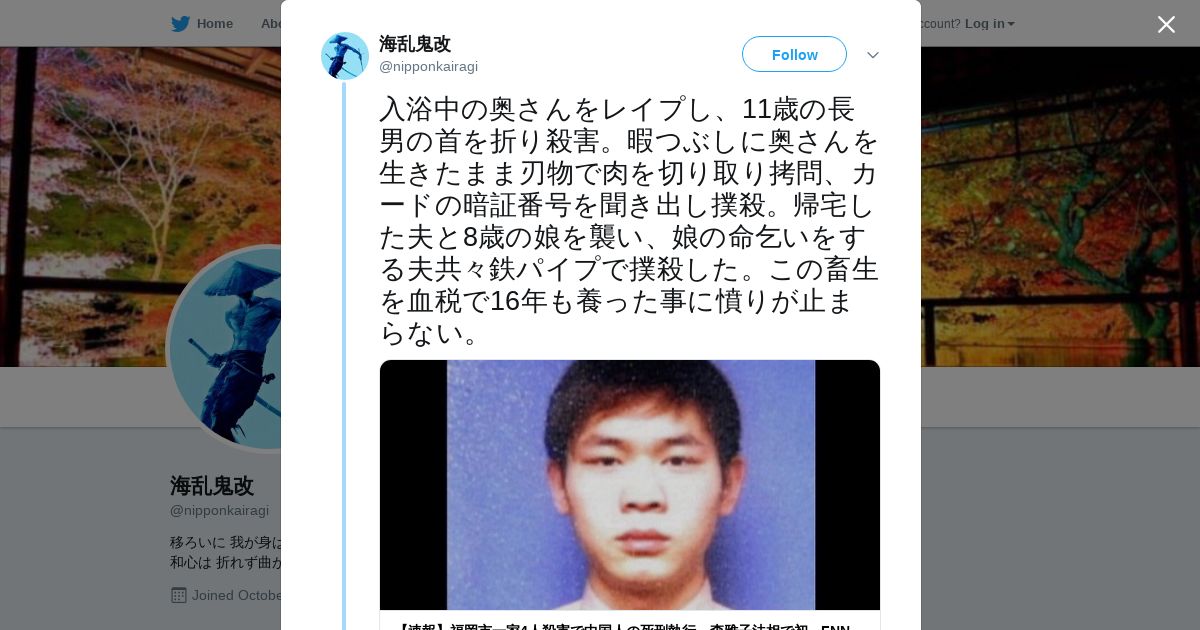This screenshot has height=630, width=1200.
Task: Expand the tweet's more options chevron
Action: (872, 55)
